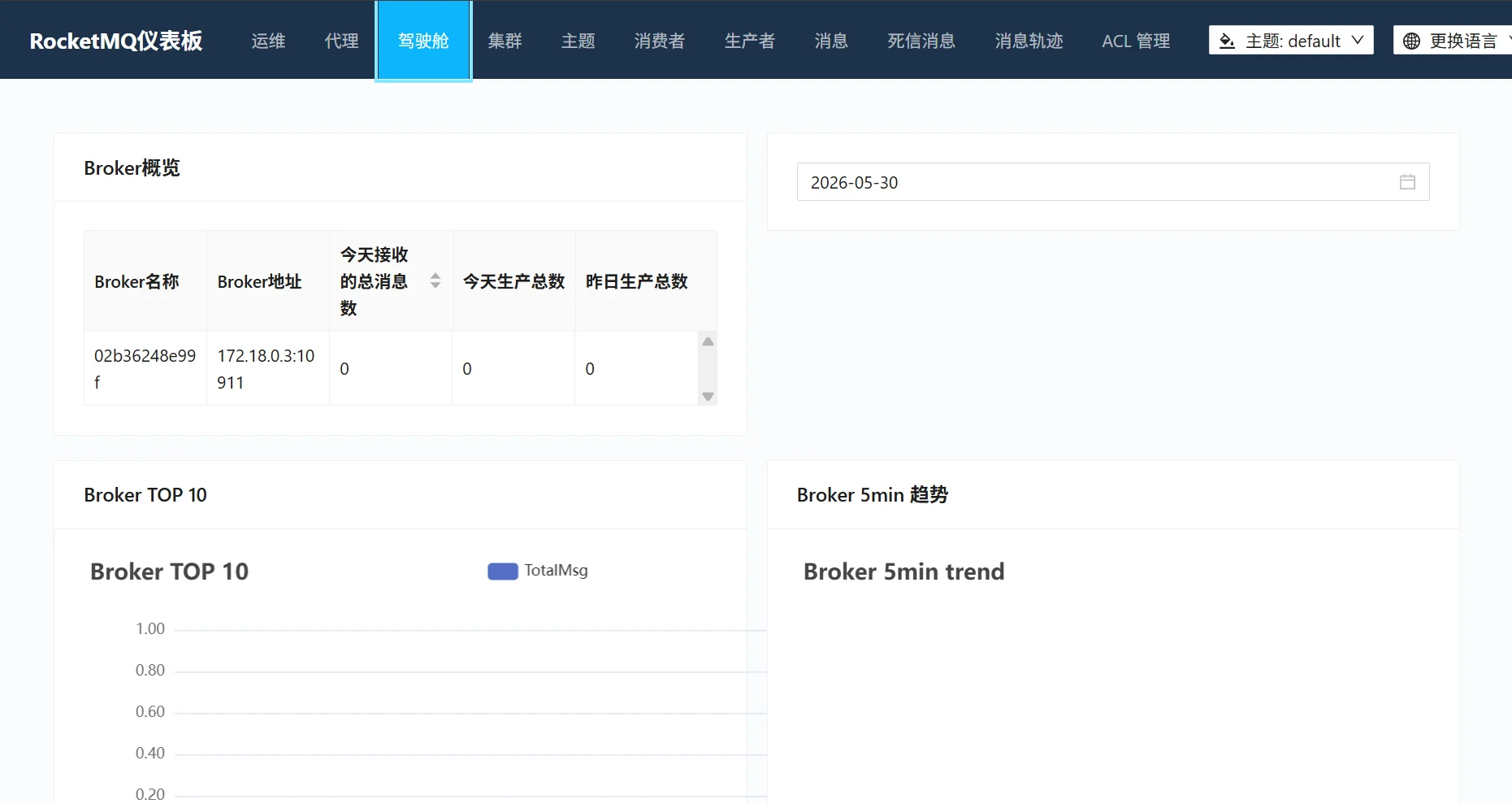Click the paint bucket theme icon
This screenshot has height=804, width=1512.
click(x=1227, y=41)
